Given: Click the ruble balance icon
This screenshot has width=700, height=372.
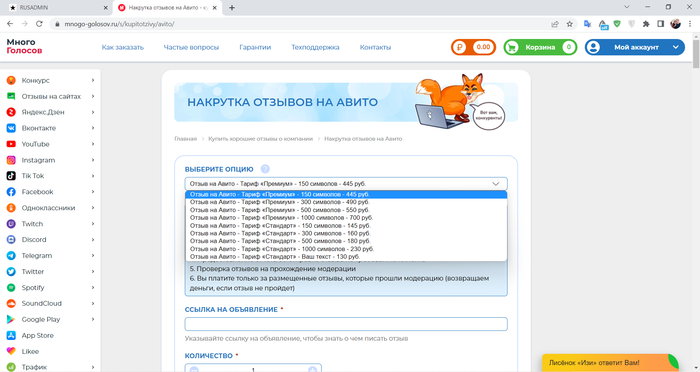Looking at the screenshot, I should [459, 47].
